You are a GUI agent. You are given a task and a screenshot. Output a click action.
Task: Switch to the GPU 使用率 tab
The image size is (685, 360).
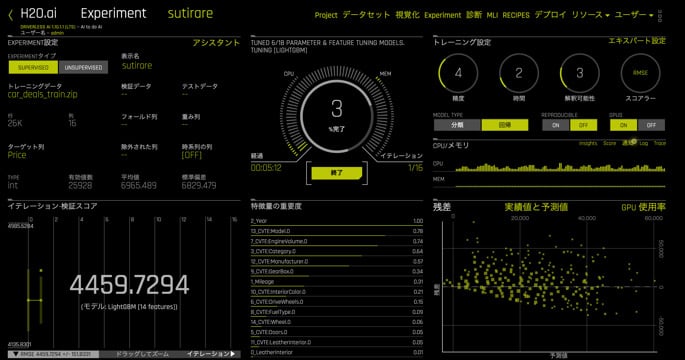[x=643, y=207]
